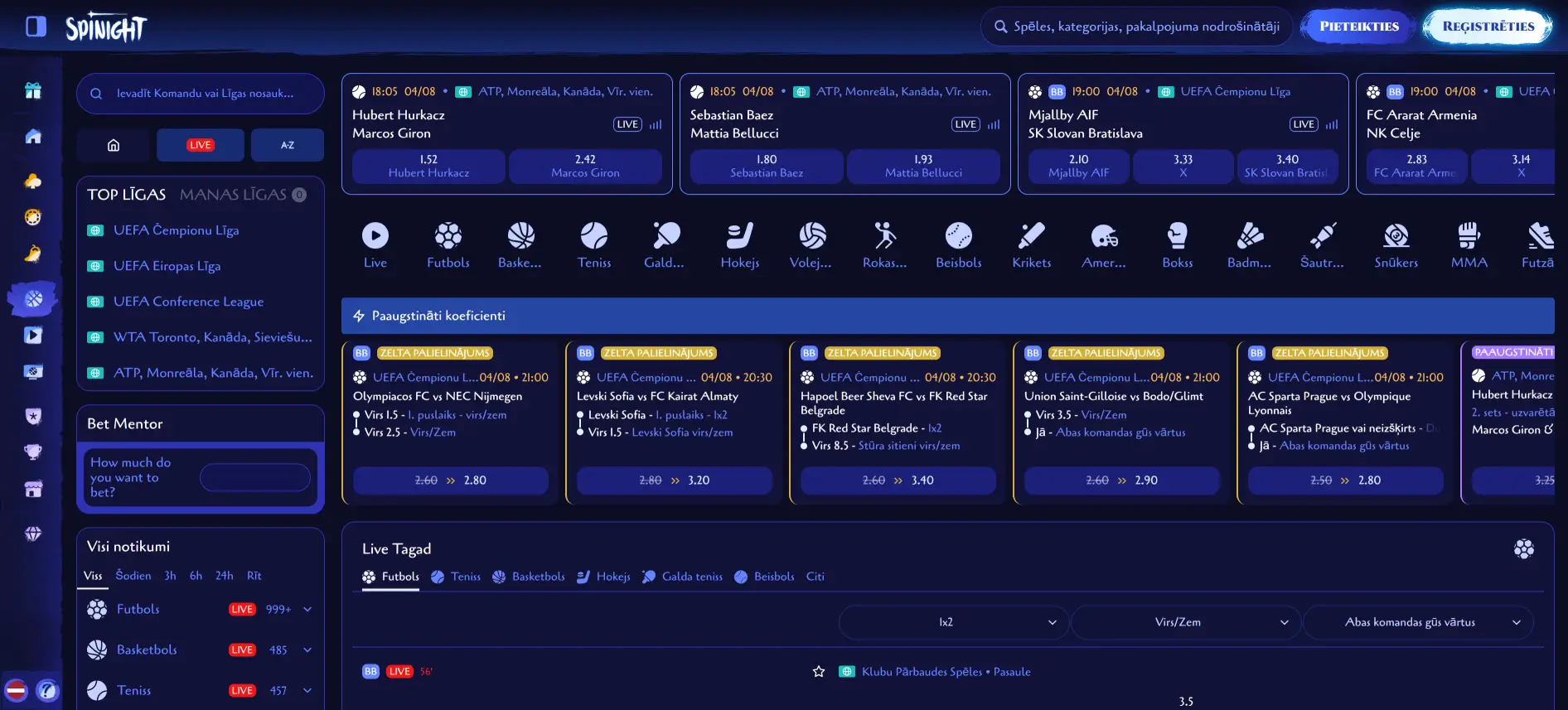
Task: Click the home button beside LIVE filter
Action: click(114, 145)
